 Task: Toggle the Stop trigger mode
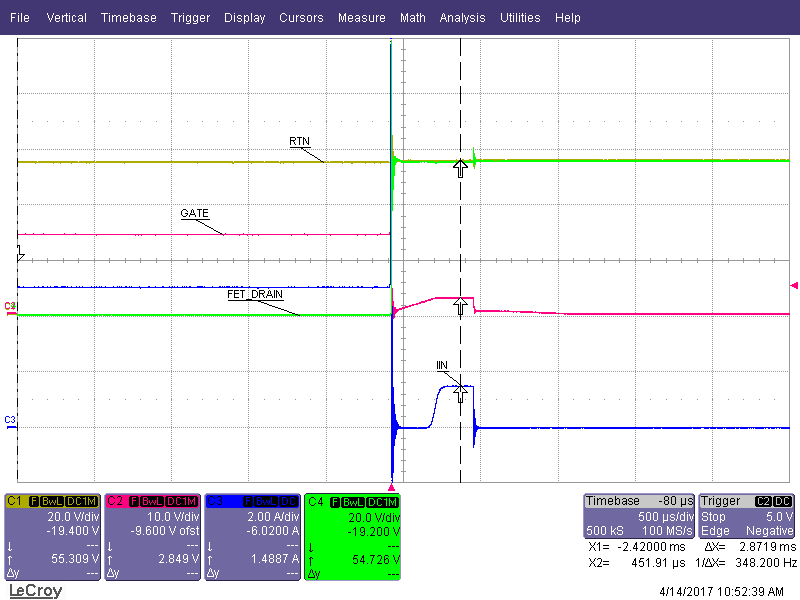coord(712,517)
